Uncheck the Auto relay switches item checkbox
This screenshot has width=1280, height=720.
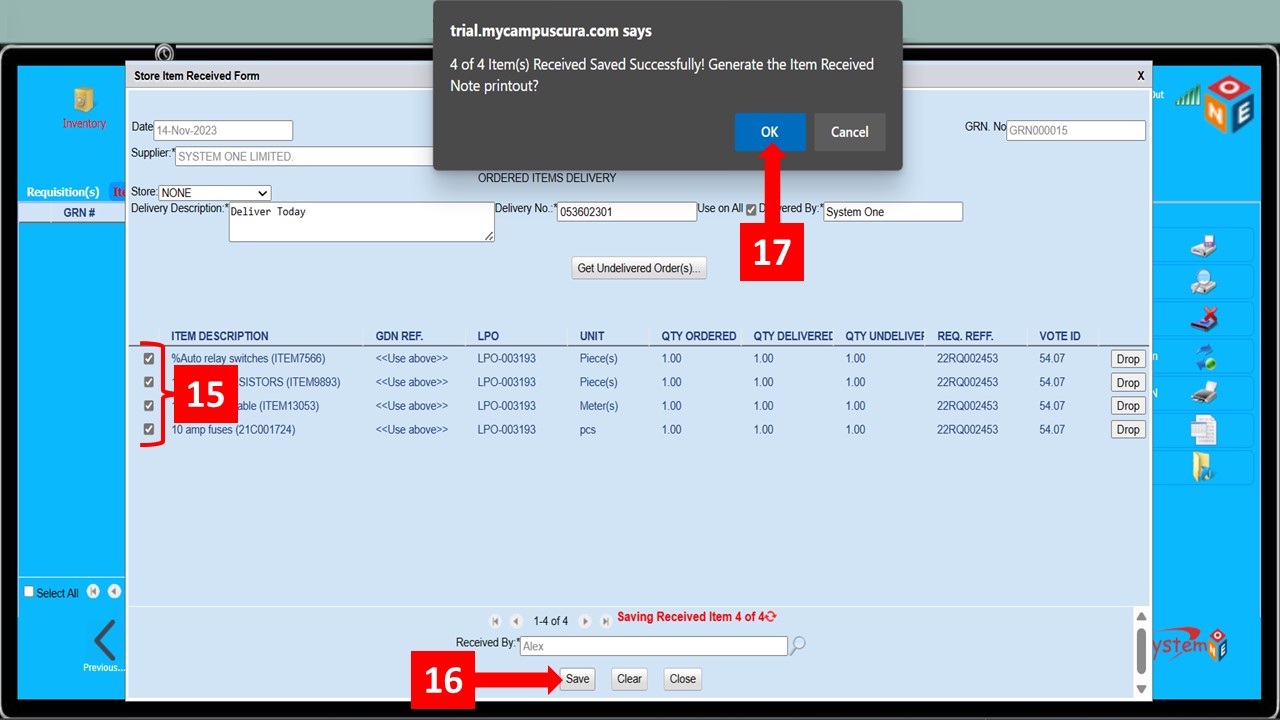(149, 358)
